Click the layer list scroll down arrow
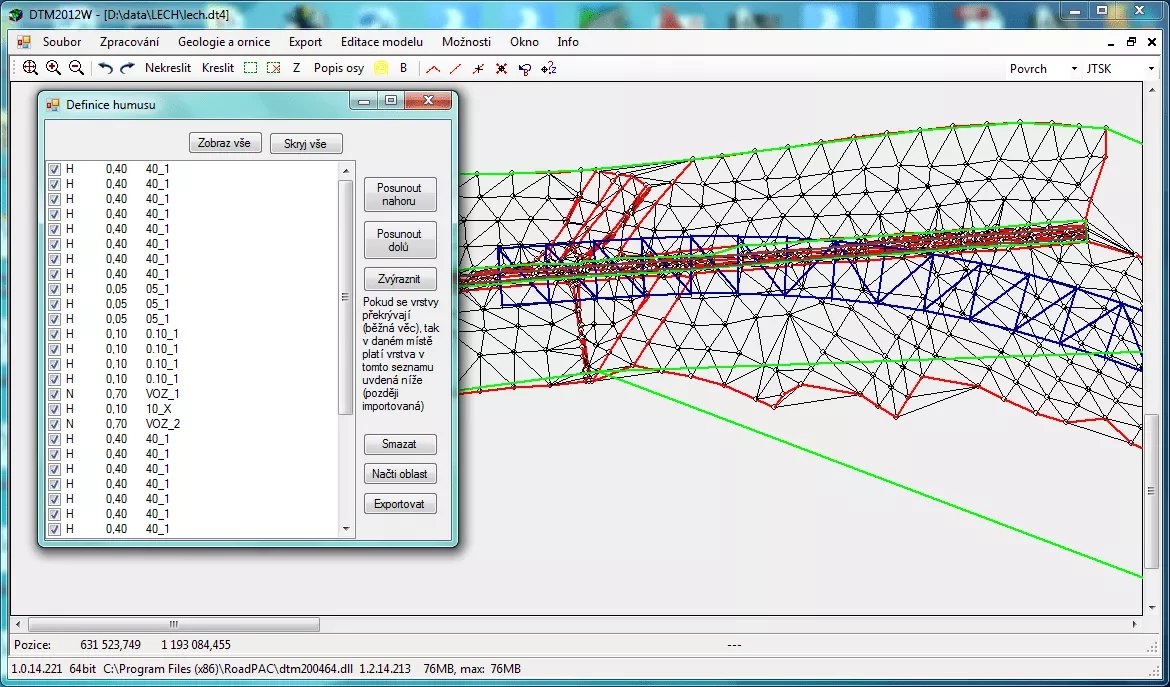This screenshot has height=687, width=1170. (346, 528)
